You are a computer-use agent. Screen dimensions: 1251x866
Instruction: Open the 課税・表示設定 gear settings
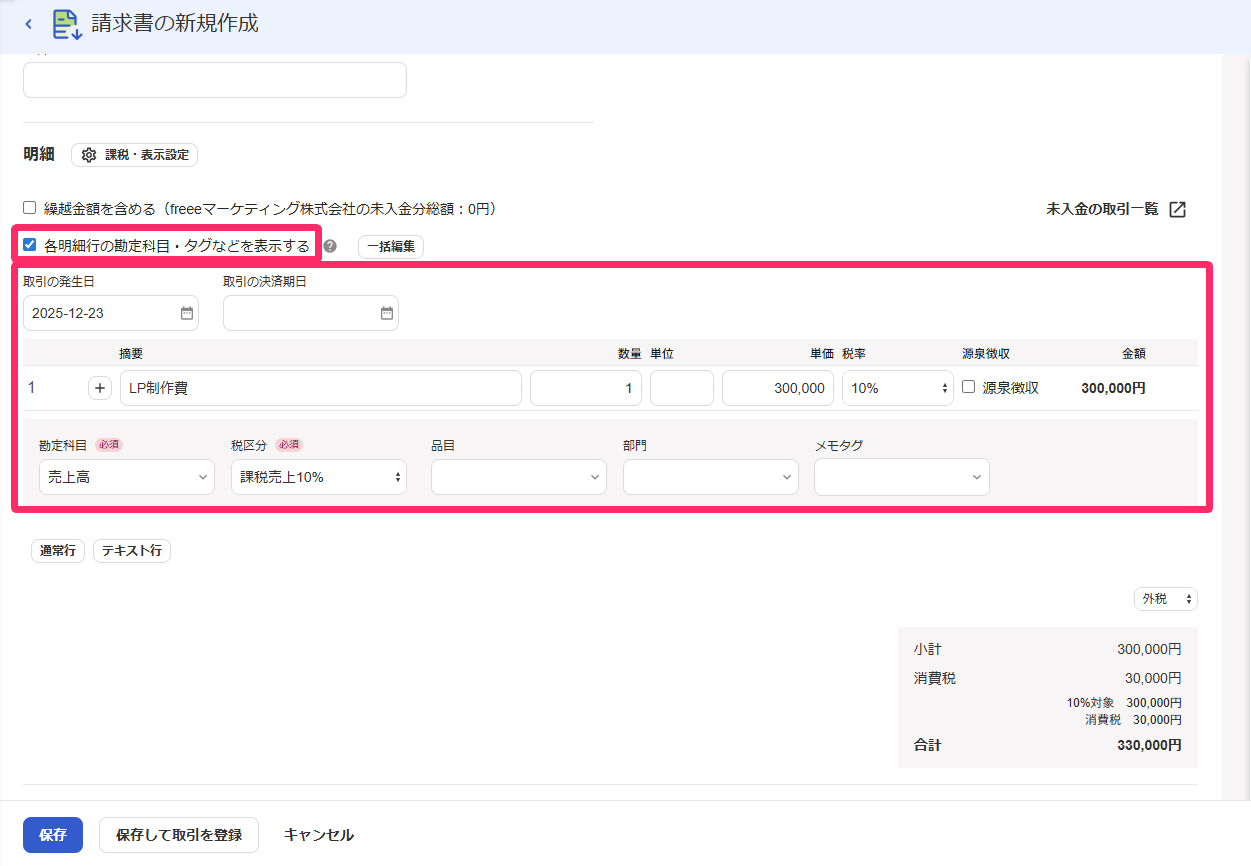[135, 155]
